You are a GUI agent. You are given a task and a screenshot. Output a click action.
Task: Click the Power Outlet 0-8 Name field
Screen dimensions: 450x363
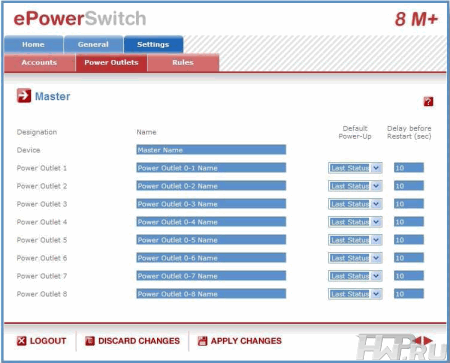click(x=211, y=294)
